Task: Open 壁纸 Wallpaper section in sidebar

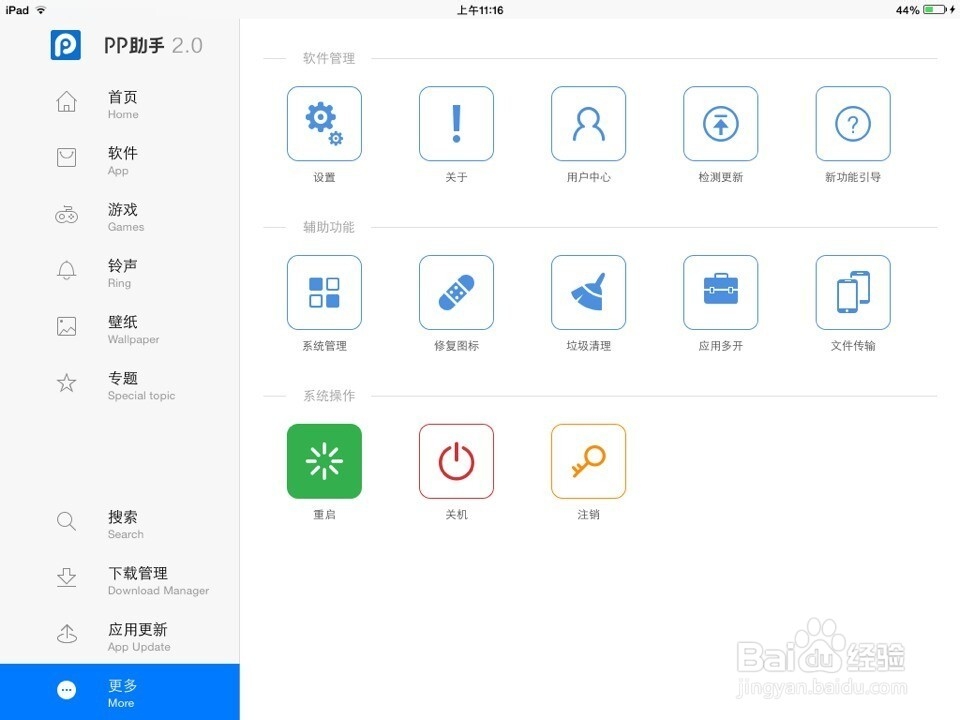Action: click(x=119, y=329)
